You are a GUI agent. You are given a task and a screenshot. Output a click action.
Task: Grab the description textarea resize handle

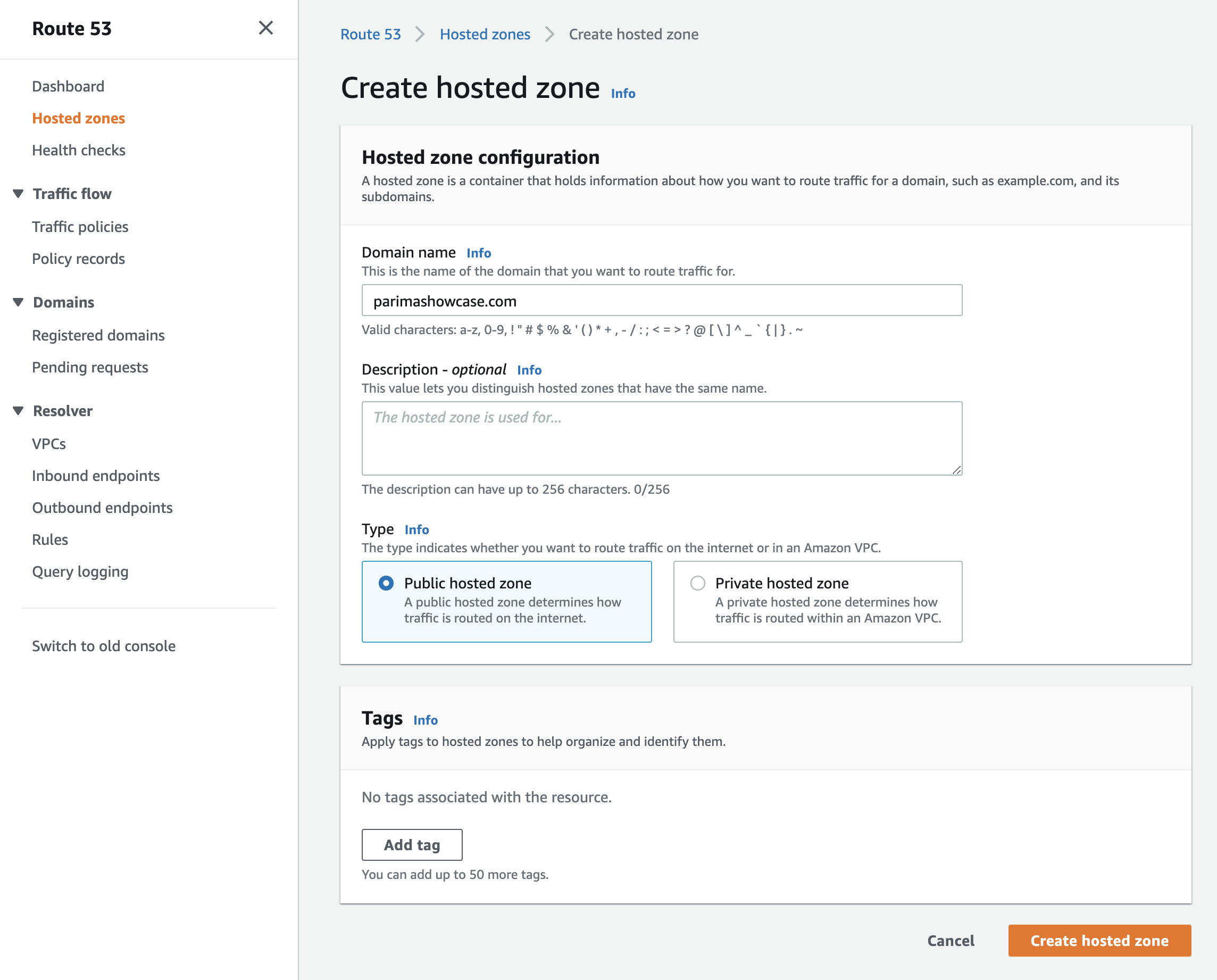[956, 470]
